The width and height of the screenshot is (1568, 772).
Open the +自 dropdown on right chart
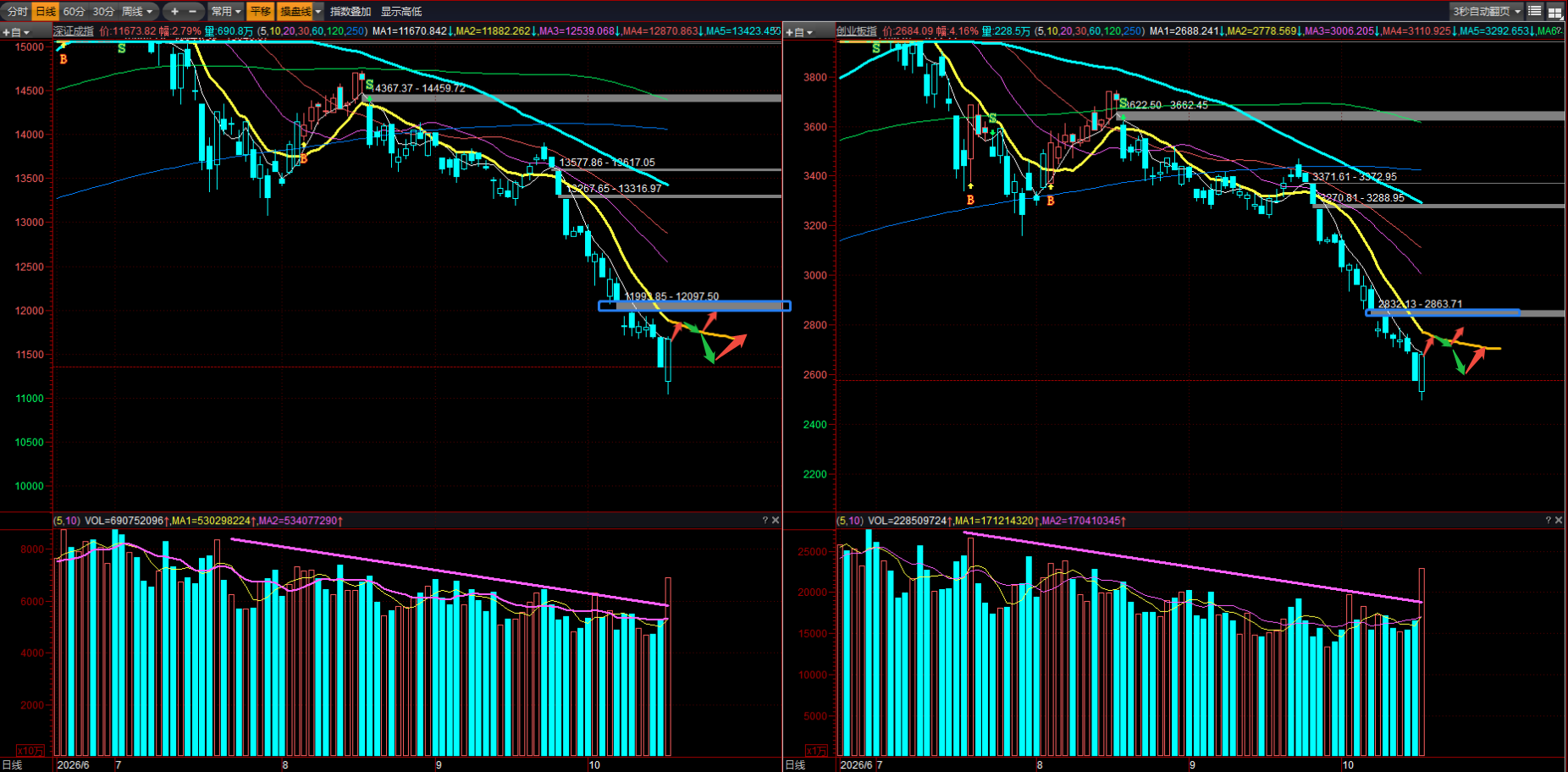point(798,32)
